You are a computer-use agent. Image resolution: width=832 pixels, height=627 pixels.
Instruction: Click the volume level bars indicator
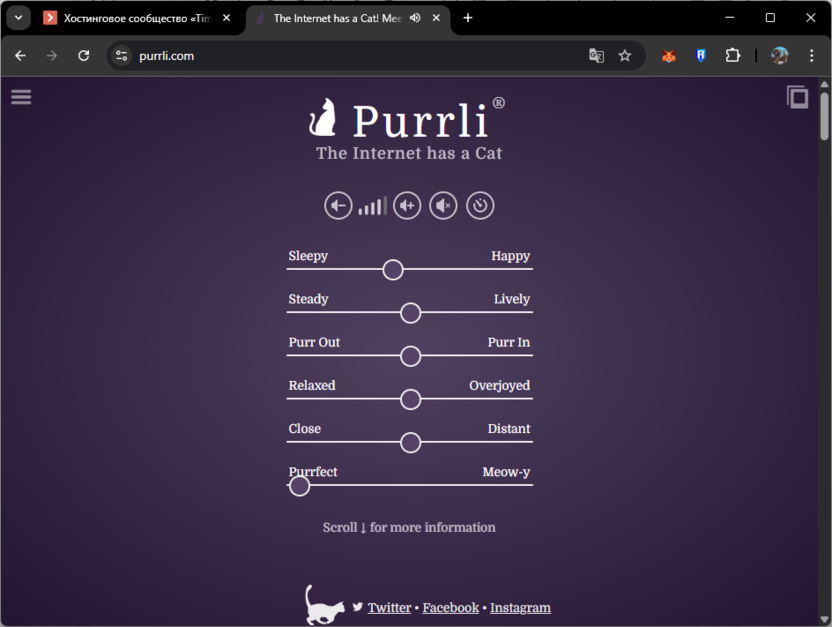[372, 205]
